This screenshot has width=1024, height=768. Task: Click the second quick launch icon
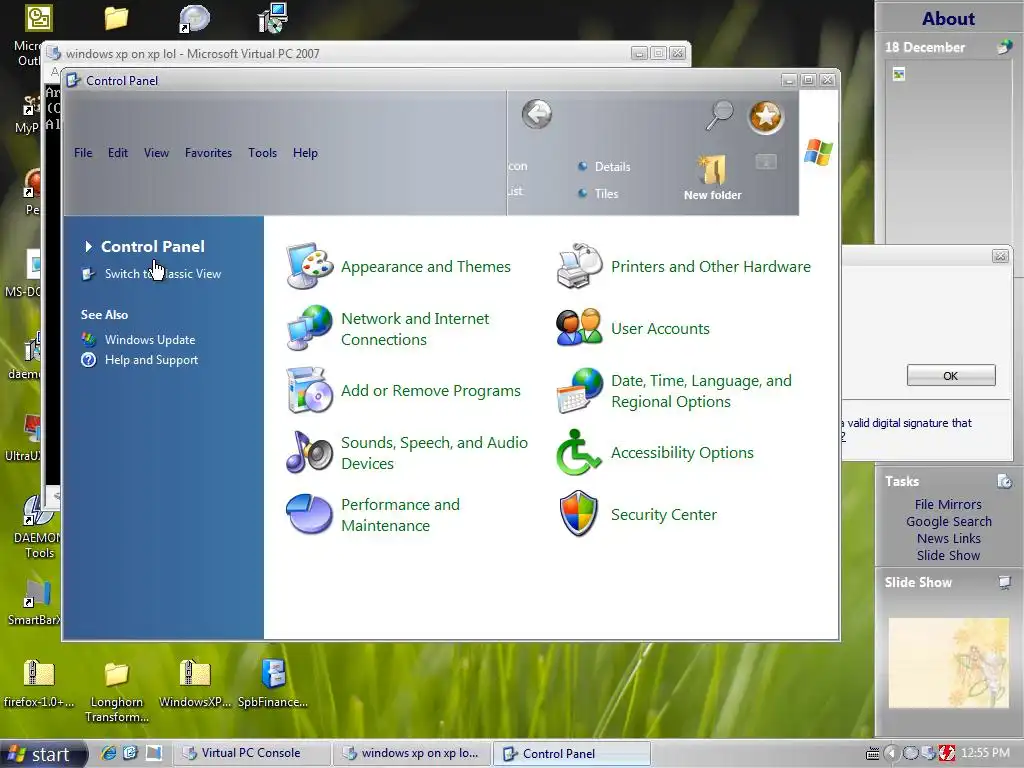131,753
